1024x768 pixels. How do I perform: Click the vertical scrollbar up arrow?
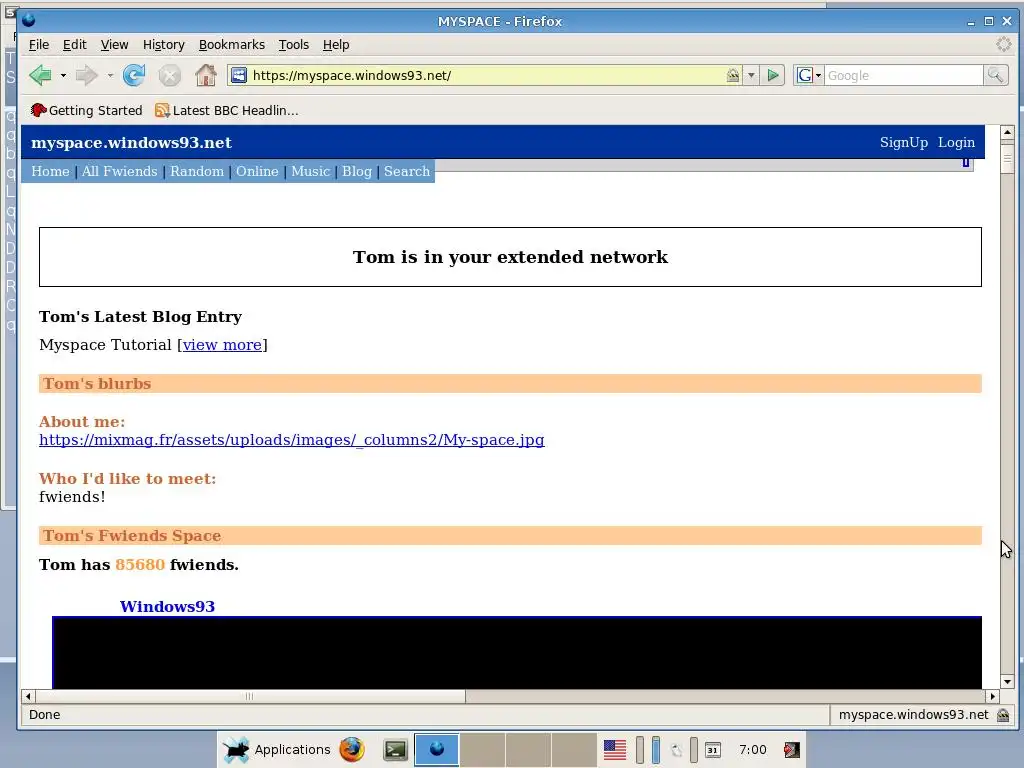click(x=1007, y=133)
